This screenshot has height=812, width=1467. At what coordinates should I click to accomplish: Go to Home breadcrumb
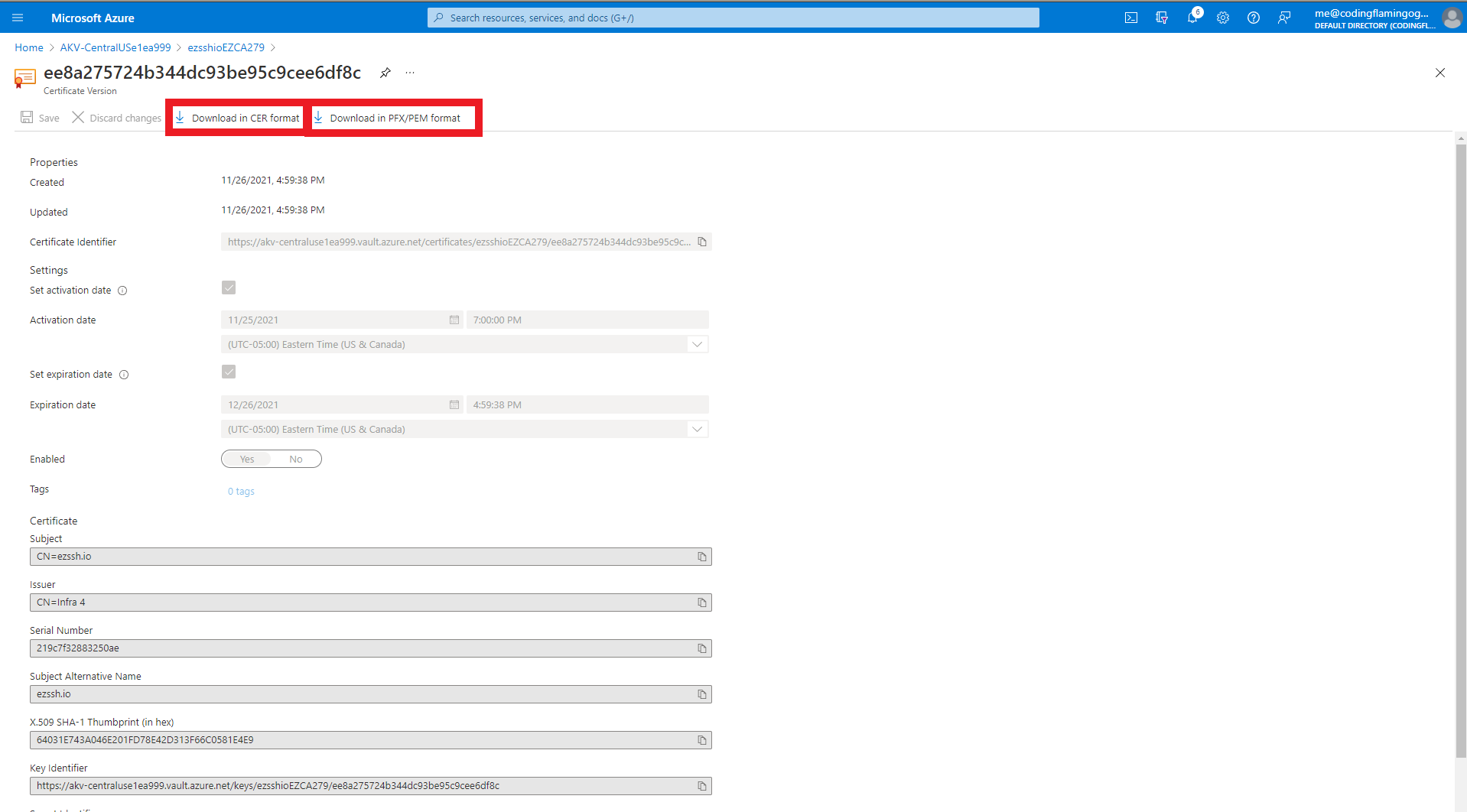[29, 47]
